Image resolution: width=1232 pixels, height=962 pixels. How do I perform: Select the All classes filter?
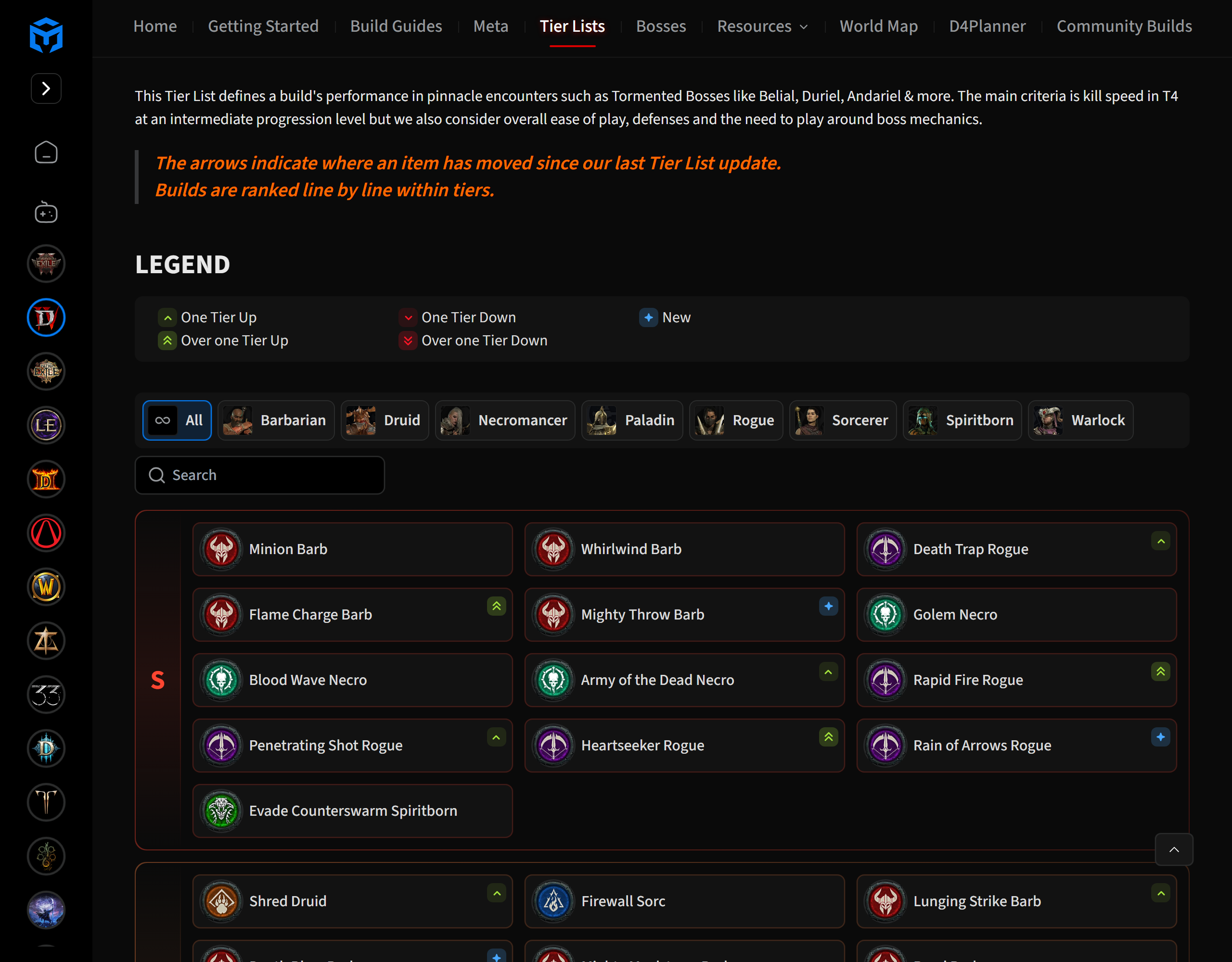[177, 421]
